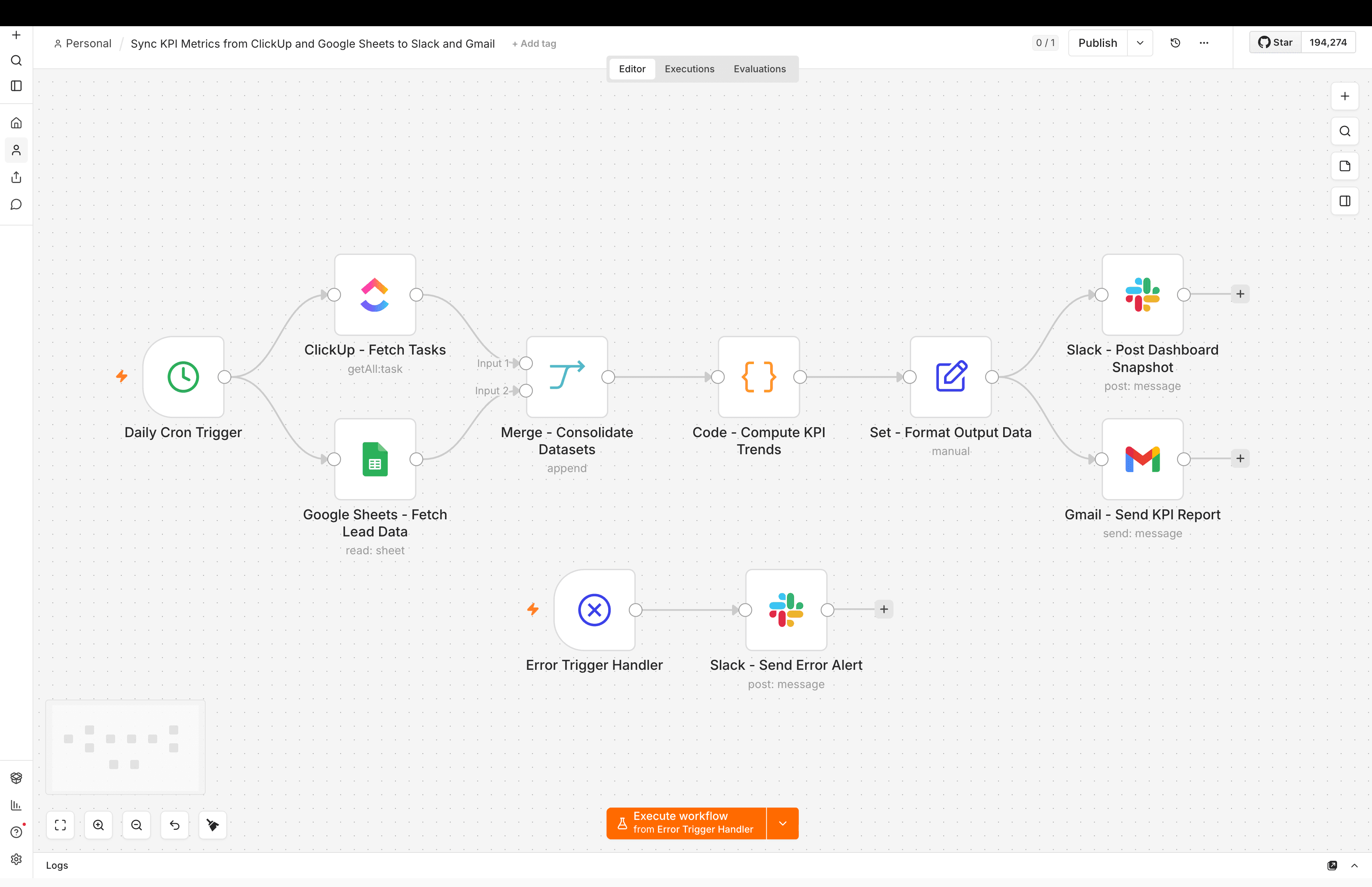
Task: Add node after Gmail - Send KPI Report
Action: (1240, 459)
